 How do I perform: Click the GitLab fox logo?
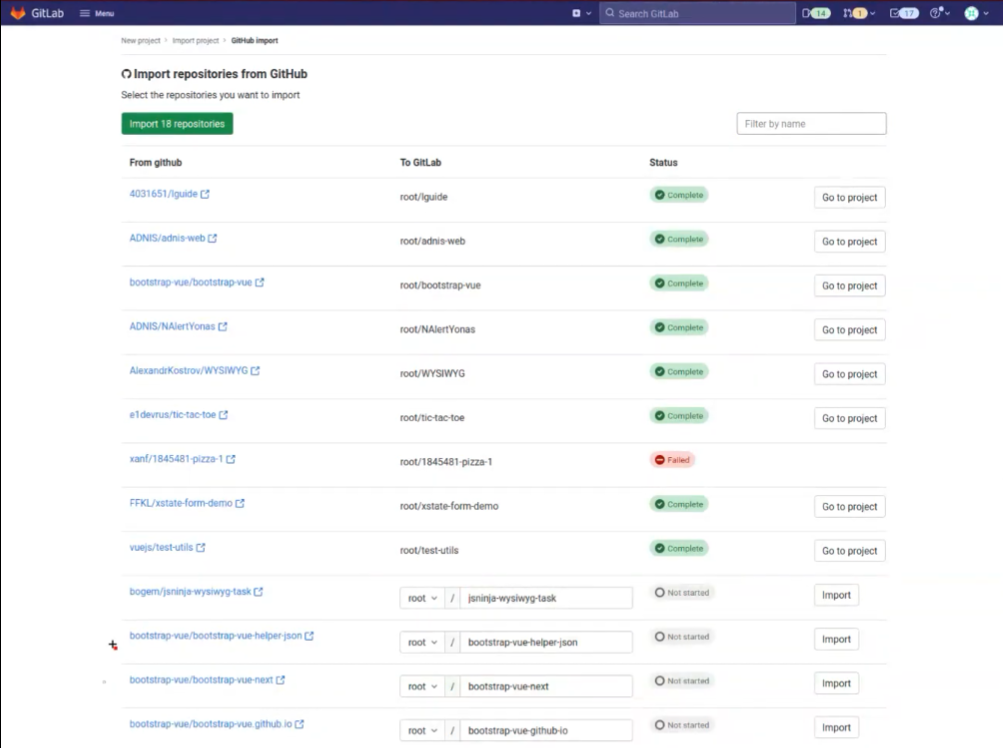18,13
